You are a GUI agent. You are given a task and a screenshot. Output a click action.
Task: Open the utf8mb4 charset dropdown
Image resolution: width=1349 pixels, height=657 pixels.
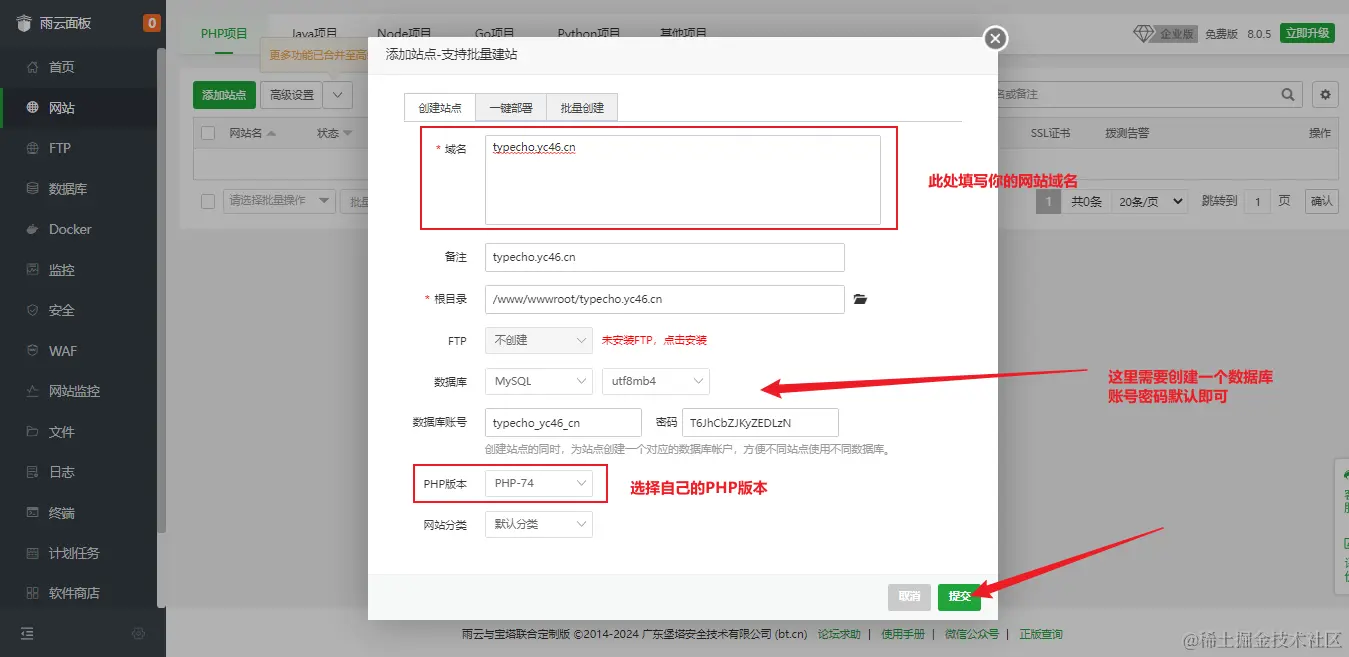pyautogui.click(x=655, y=381)
